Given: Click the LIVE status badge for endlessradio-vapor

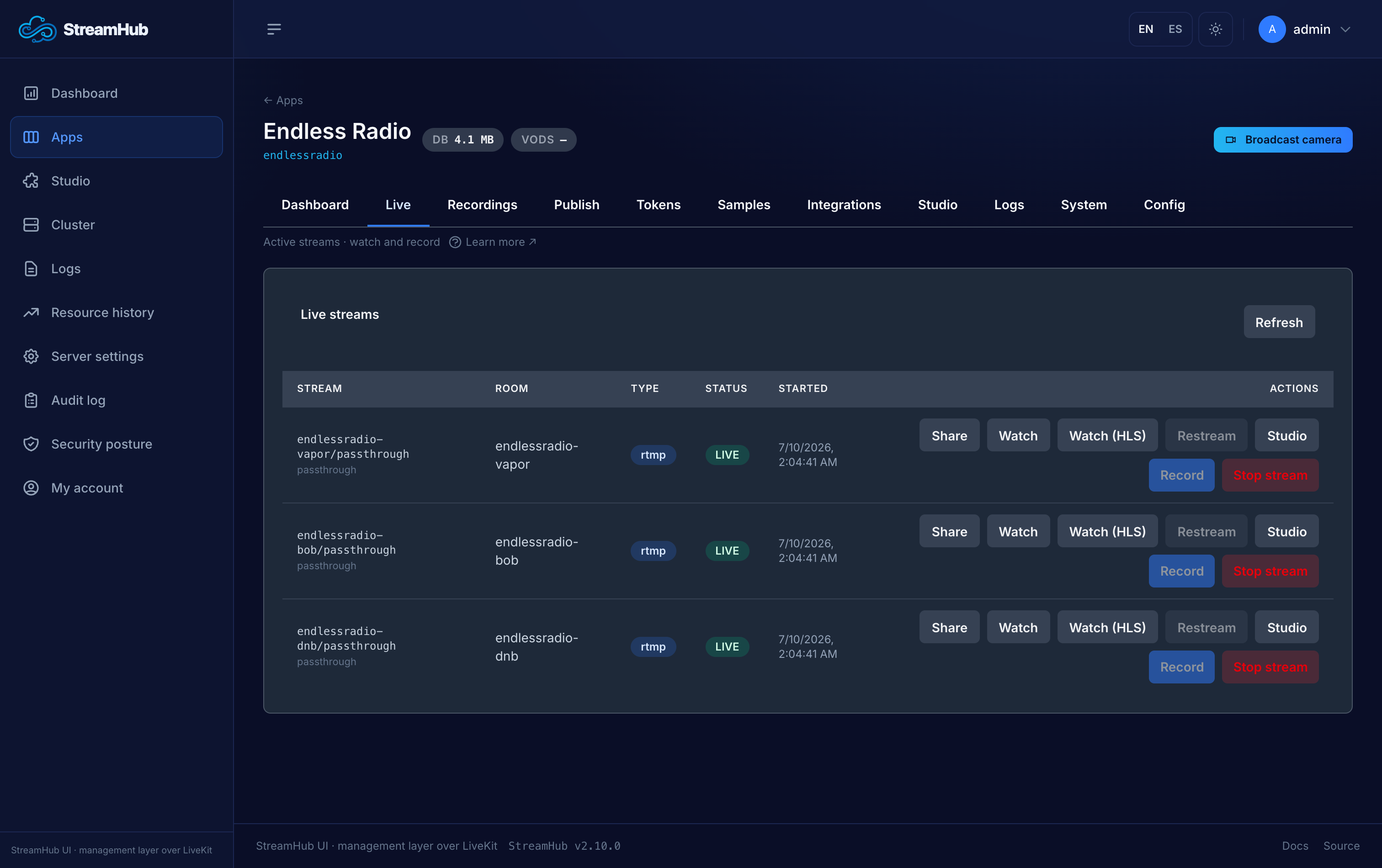Looking at the screenshot, I should [727, 455].
